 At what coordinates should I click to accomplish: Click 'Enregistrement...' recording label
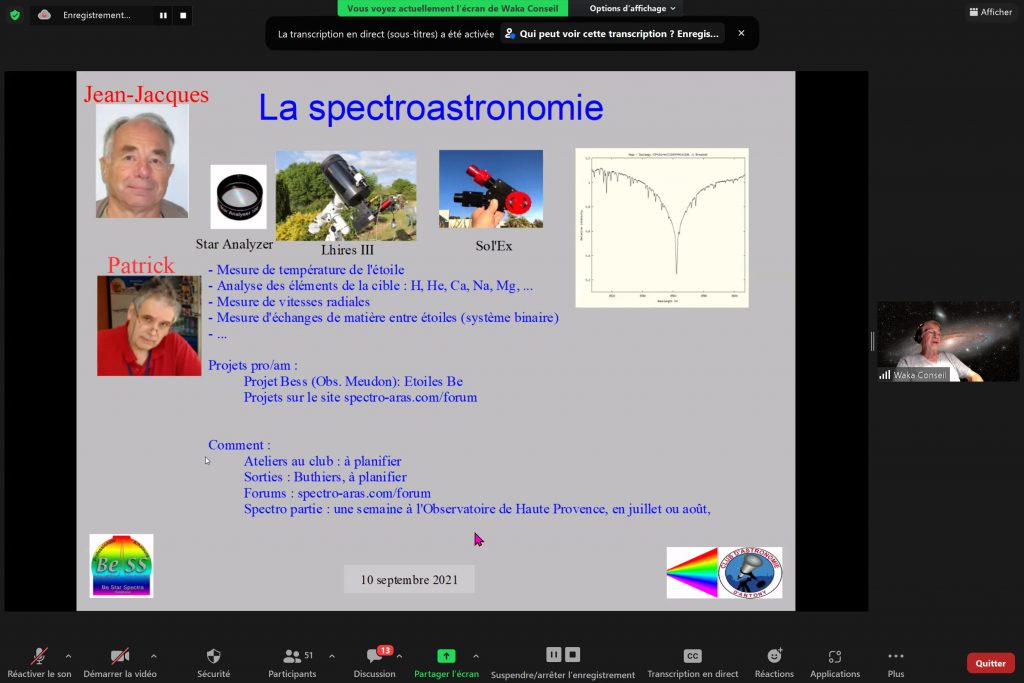[x=97, y=15]
